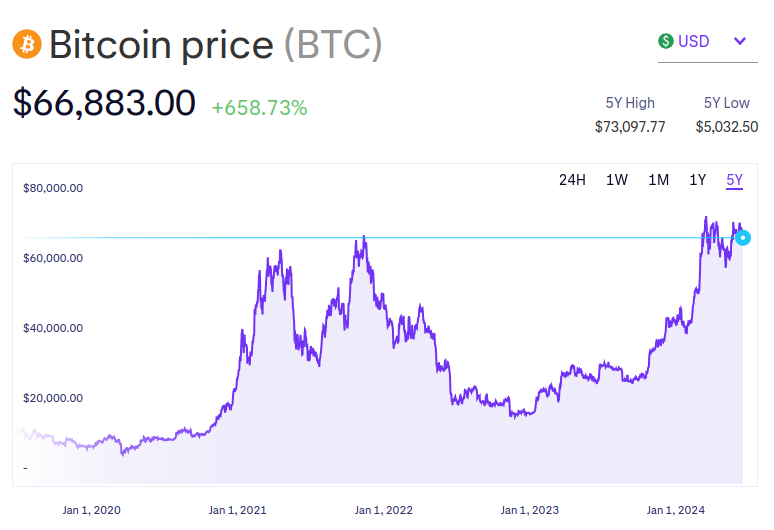Click the blue current price marker dot
This screenshot has width=774, height=530.
pyautogui.click(x=742, y=237)
